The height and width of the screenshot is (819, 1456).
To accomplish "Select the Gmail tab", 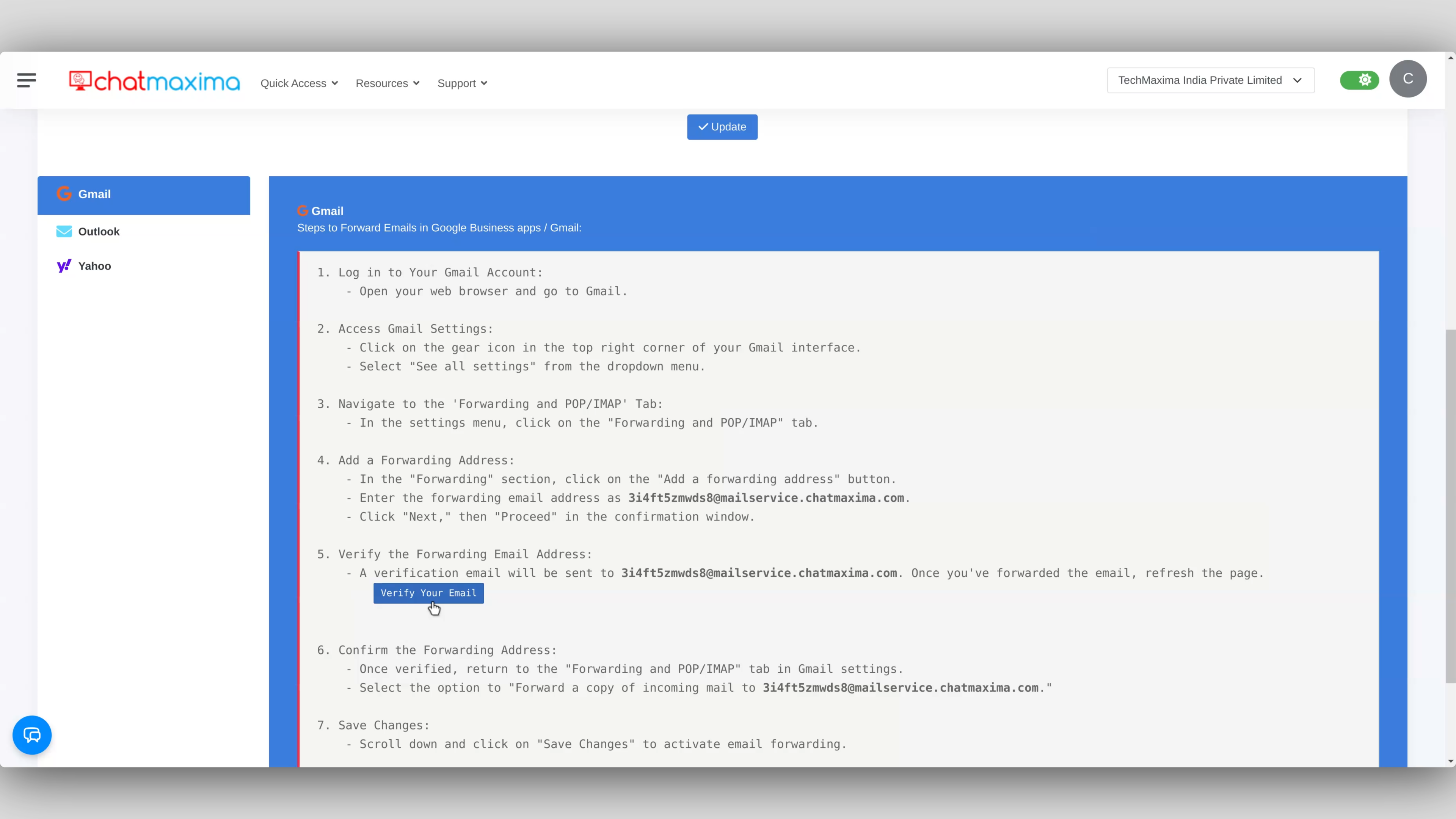I will coord(144,195).
